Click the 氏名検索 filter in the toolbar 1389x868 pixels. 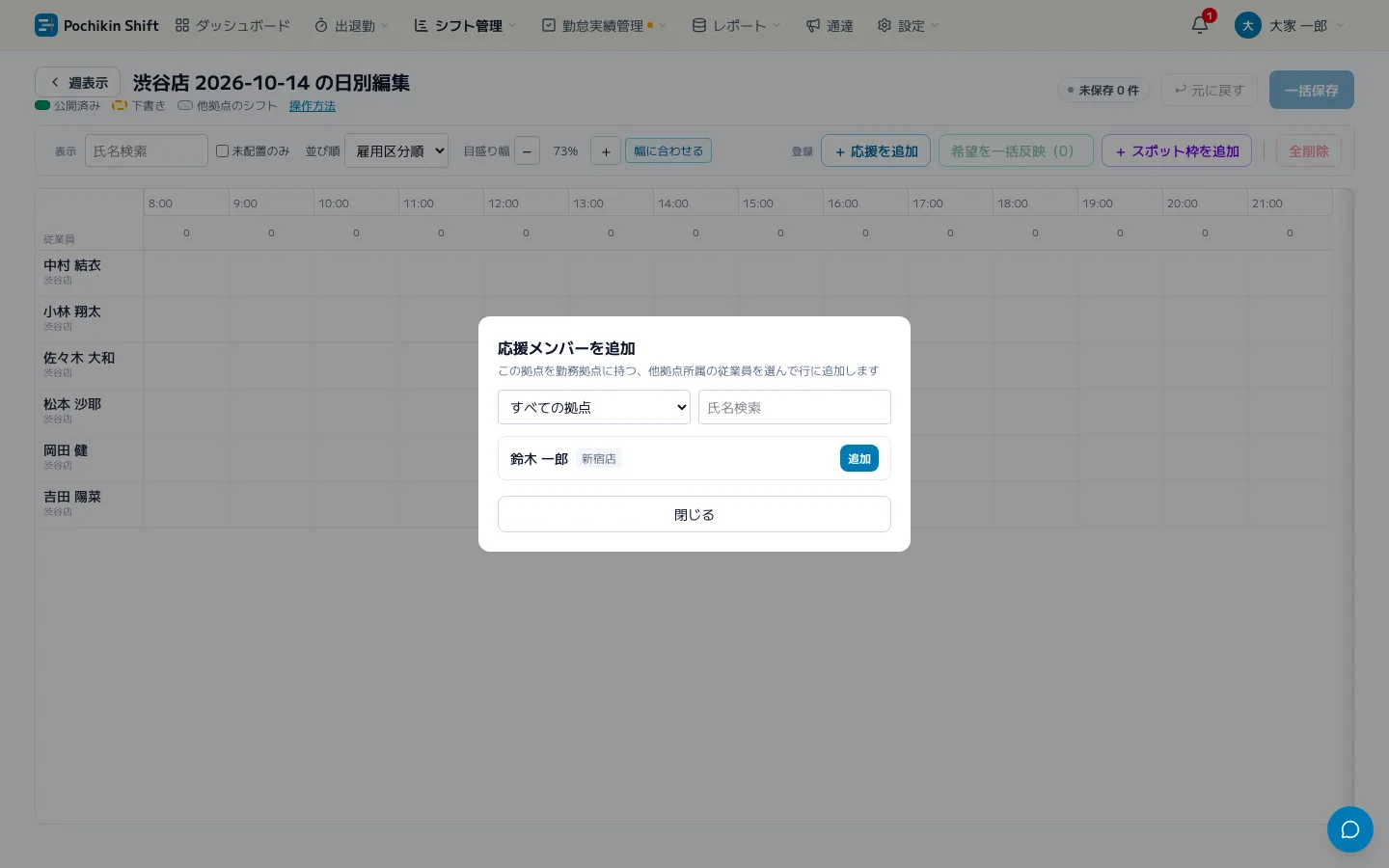147,150
